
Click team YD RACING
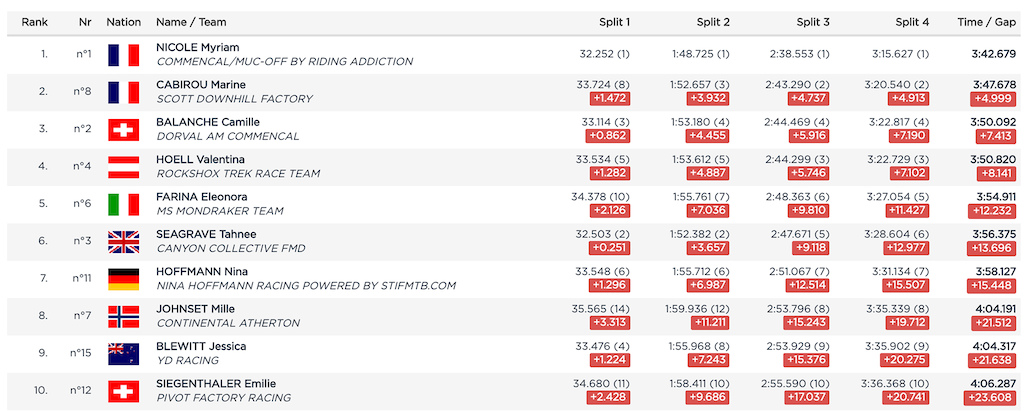tap(187, 360)
